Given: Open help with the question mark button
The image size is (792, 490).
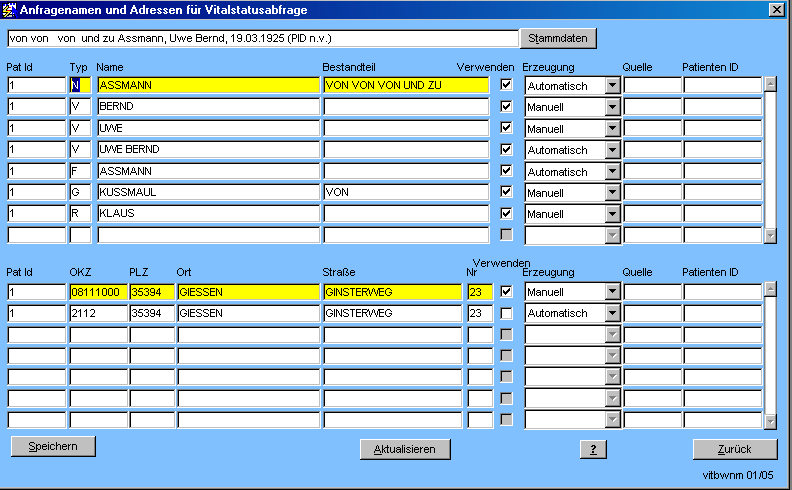Looking at the screenshot, I should [x=593, y=449].
